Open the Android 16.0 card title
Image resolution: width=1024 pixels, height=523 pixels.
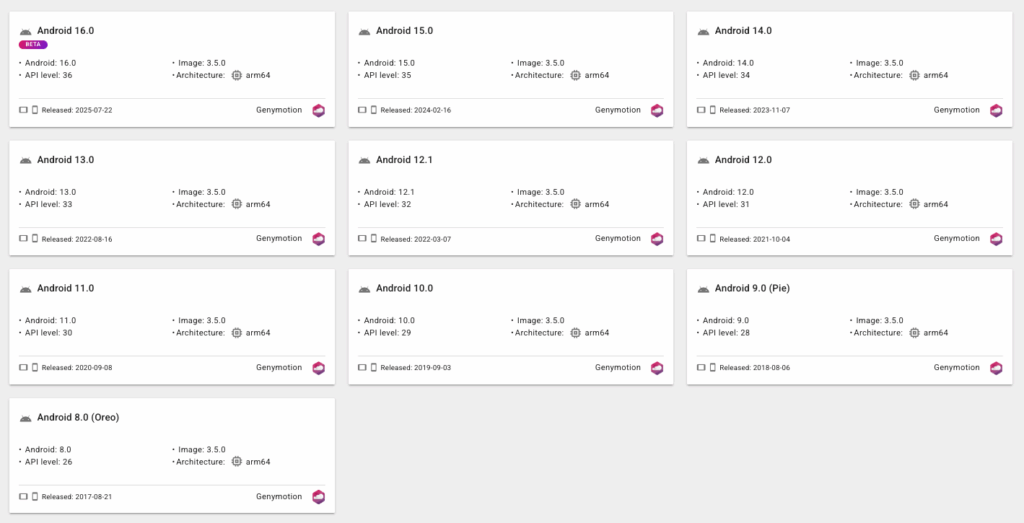click(x=65, y=31)
